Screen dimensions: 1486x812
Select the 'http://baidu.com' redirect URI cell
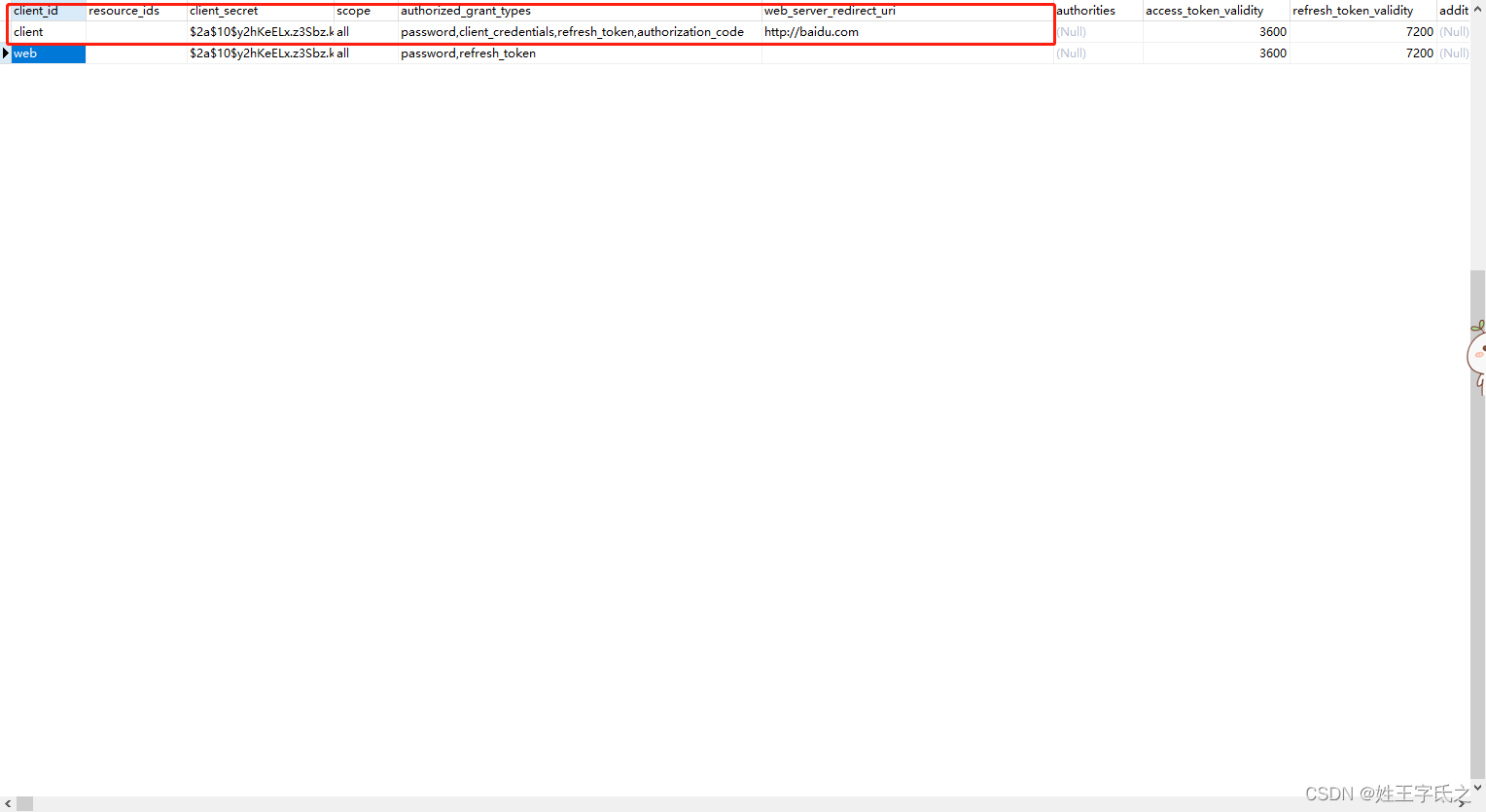click(x=908, y=32)
